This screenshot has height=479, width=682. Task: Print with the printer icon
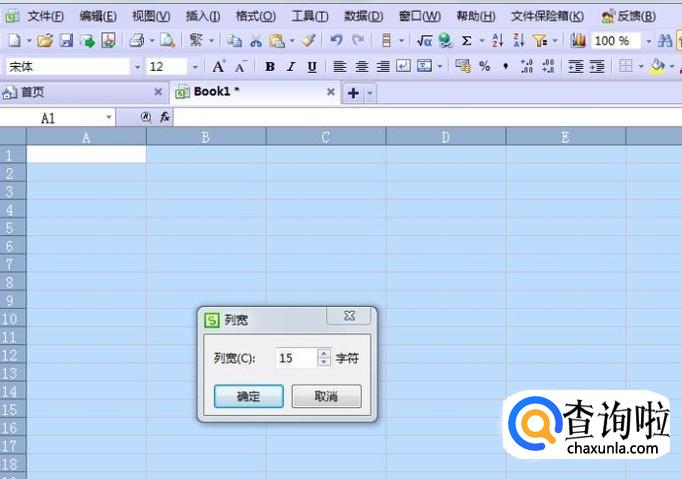click(137, 41)
